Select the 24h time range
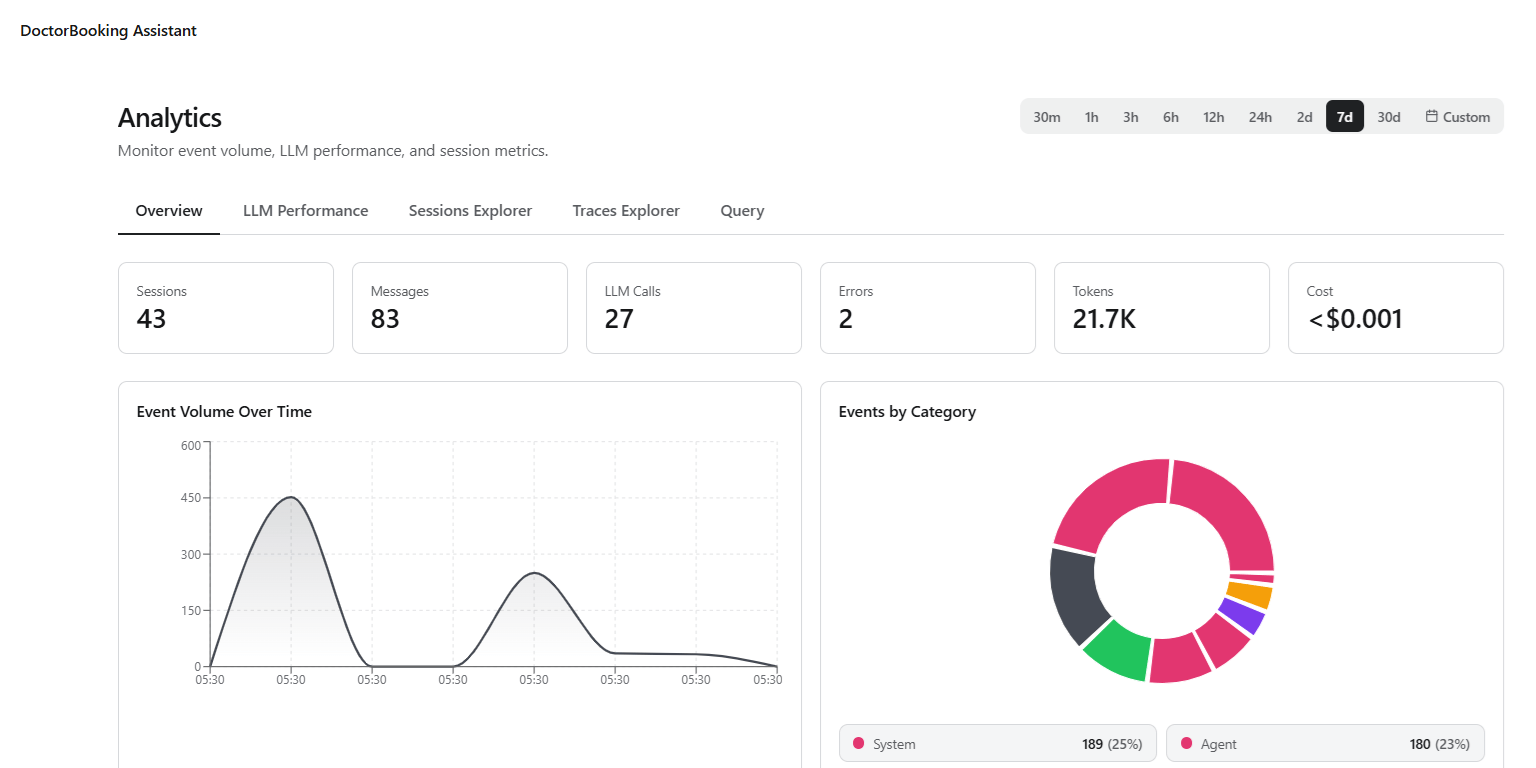This screenshot has width=1536, height=768. (x=1260, y=116)
